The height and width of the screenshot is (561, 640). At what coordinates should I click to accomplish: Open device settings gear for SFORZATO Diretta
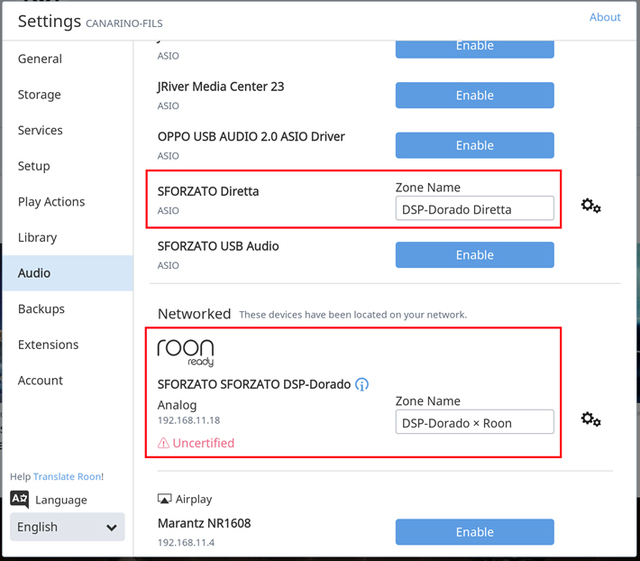[x=591, y=206]
